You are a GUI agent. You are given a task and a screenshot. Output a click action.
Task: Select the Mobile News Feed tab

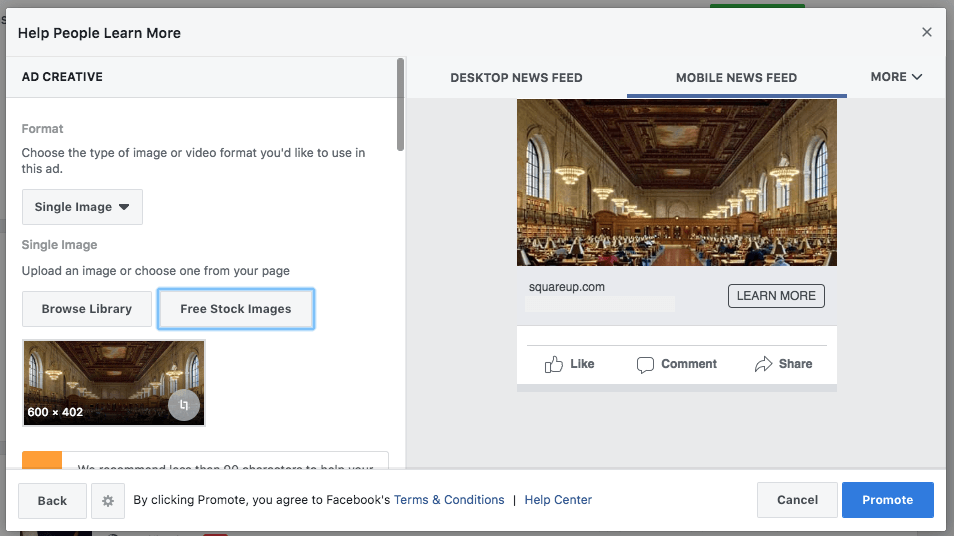click(736, 78)
